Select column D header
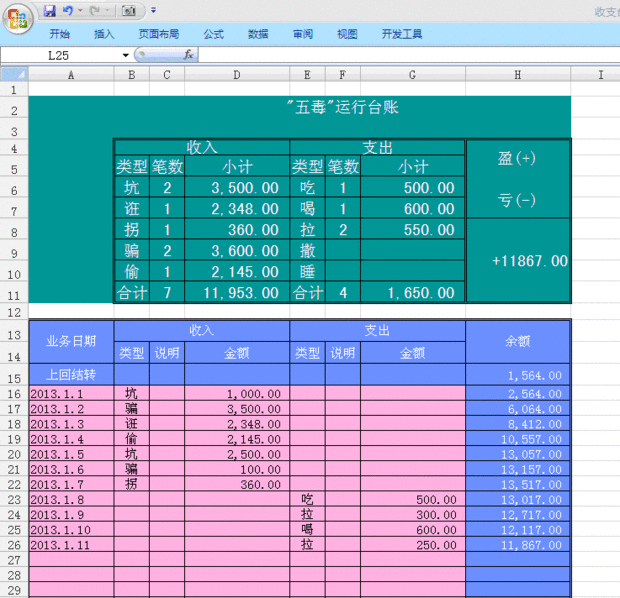The width and height of the screenshot is (620, 598). pyautogui.click(x=236, y=75)
